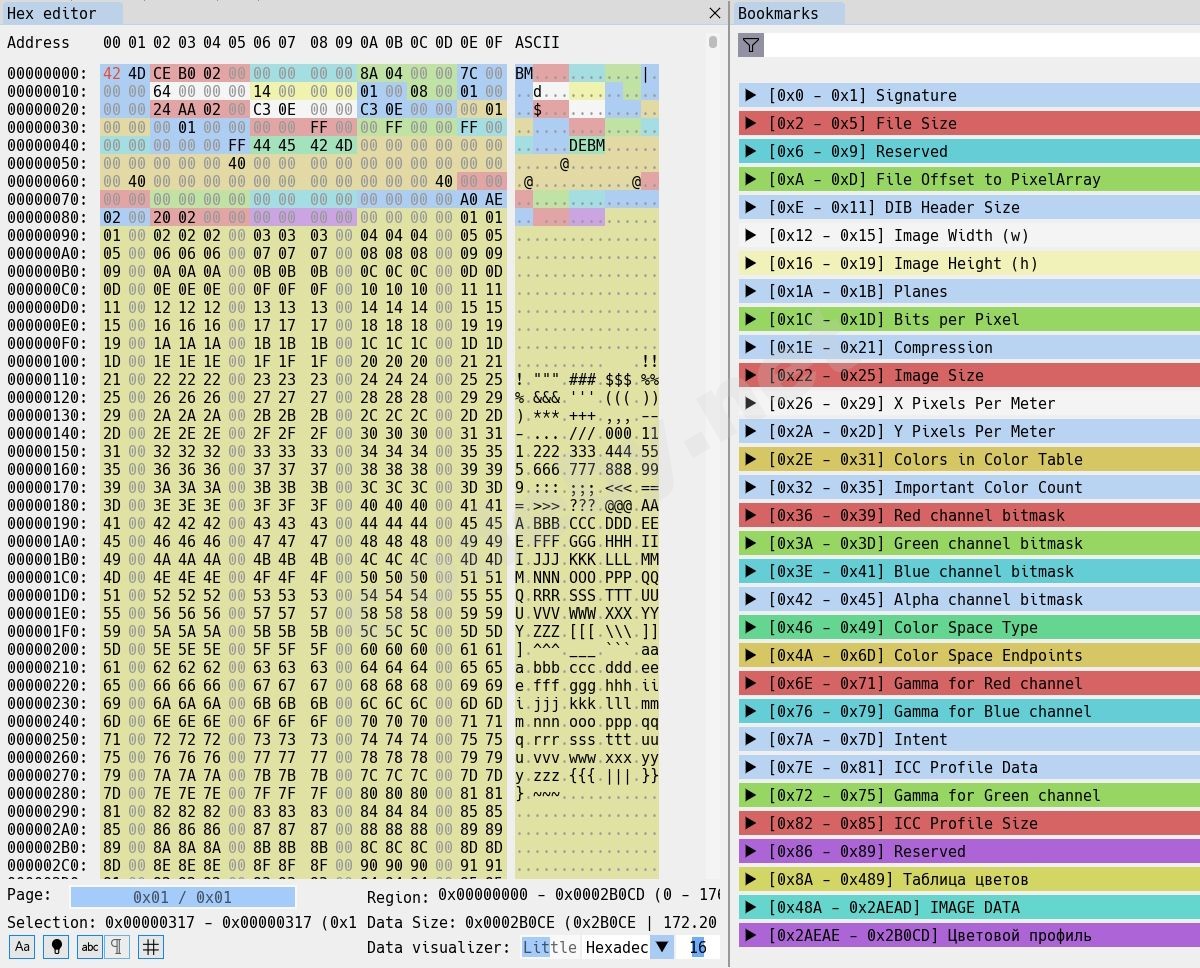Select the ICC Profile Data bookmark

pyautogui.click(x=969, y=767)
